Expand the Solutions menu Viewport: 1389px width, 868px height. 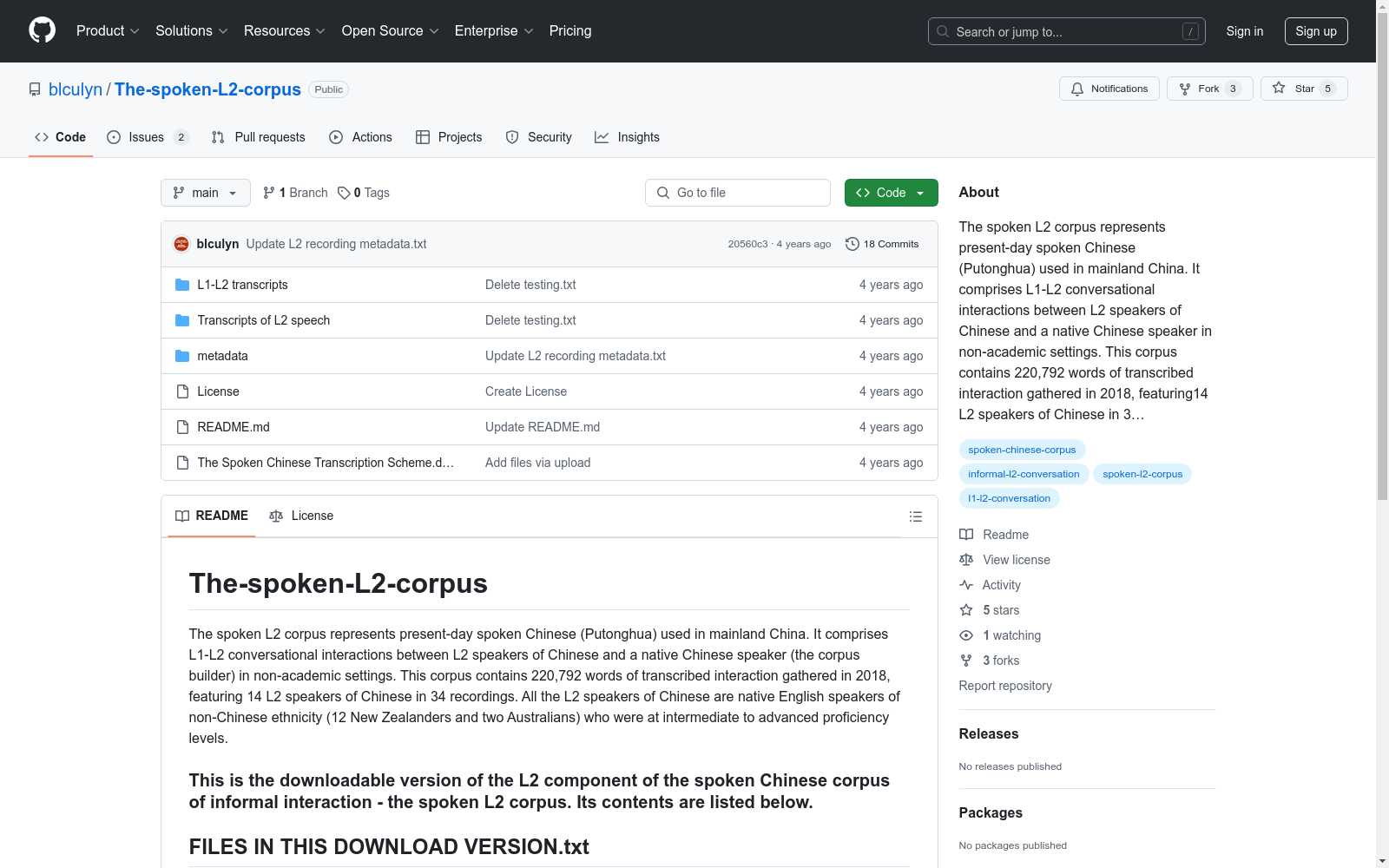[x=192, y=31]
